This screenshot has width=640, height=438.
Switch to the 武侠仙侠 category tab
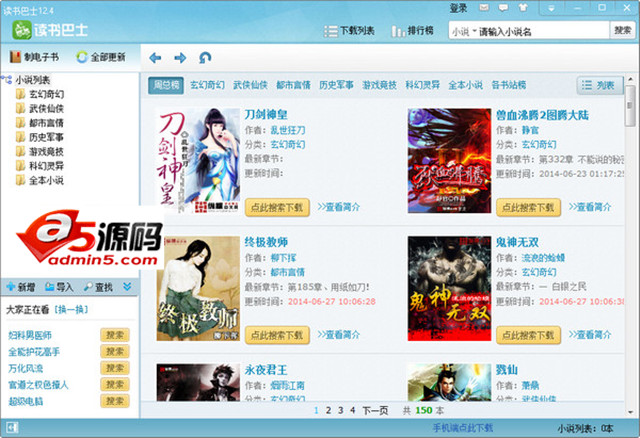coord(250,85)
